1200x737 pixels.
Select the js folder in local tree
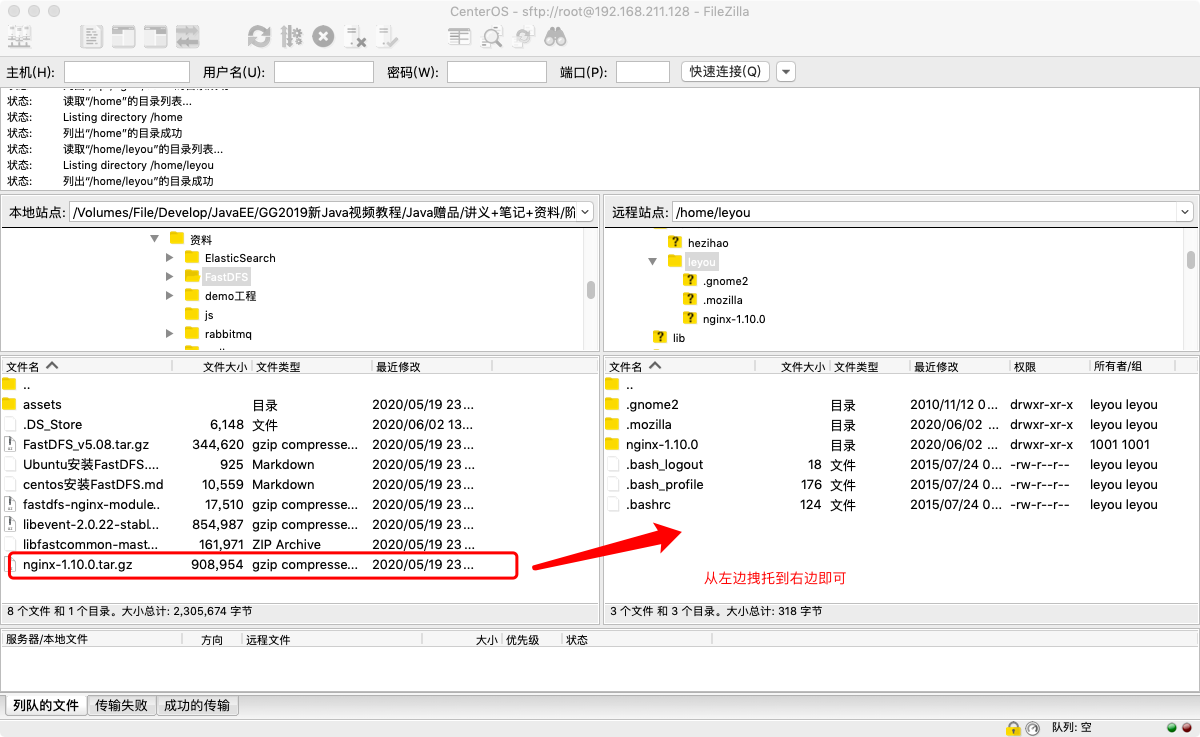(208, 315)
